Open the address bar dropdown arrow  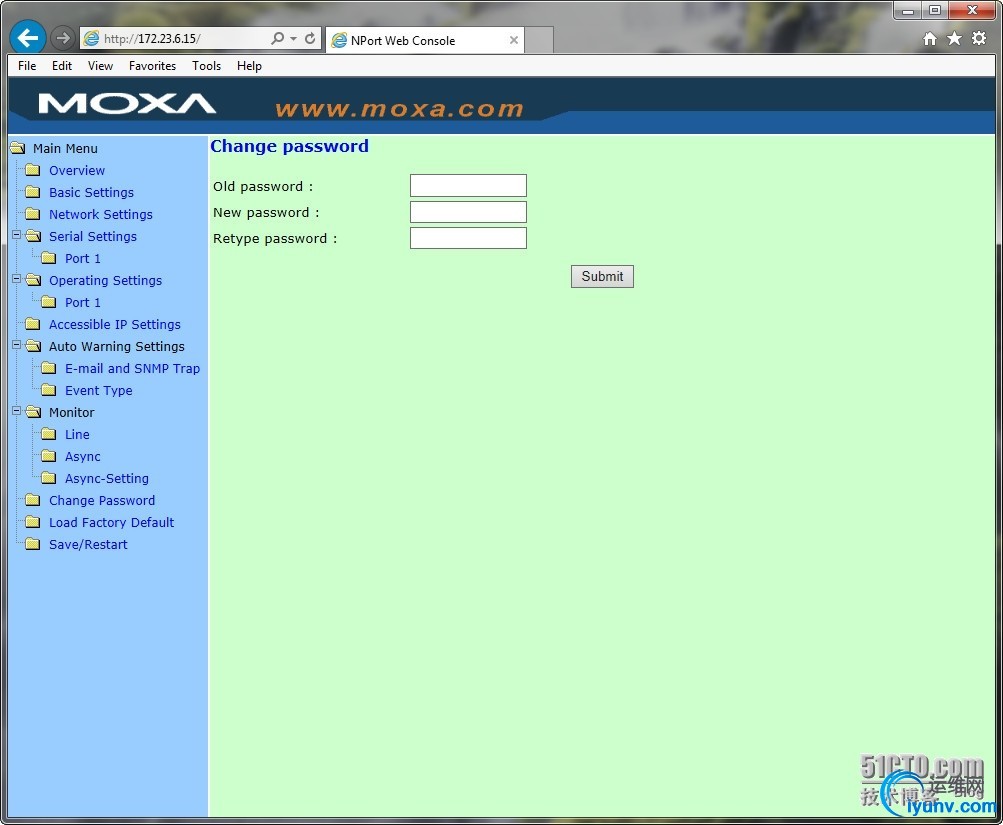pyautogui.click(x=294, y=38)
